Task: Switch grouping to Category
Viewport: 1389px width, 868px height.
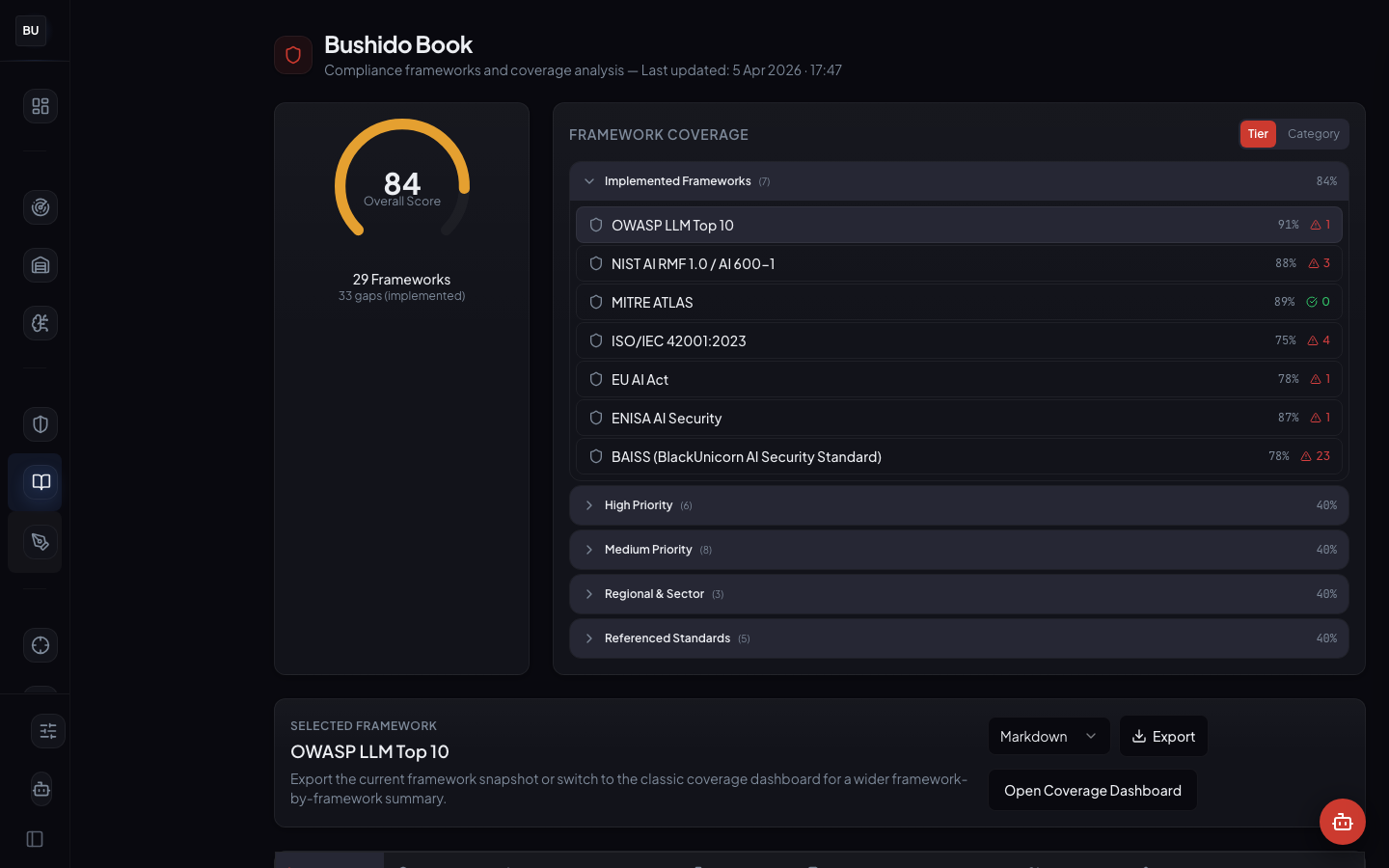Action: tap(1313, 134)
